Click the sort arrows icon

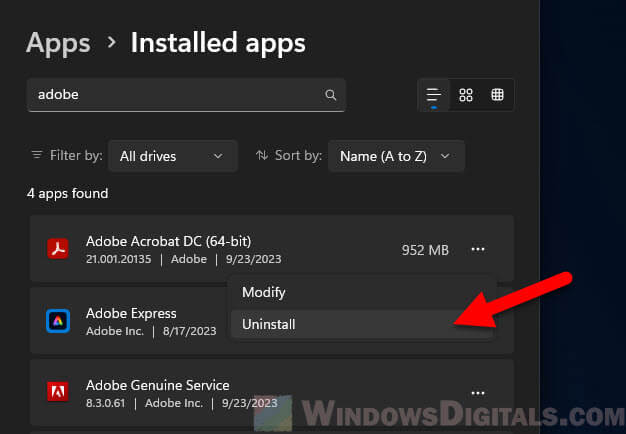[262, 155]
